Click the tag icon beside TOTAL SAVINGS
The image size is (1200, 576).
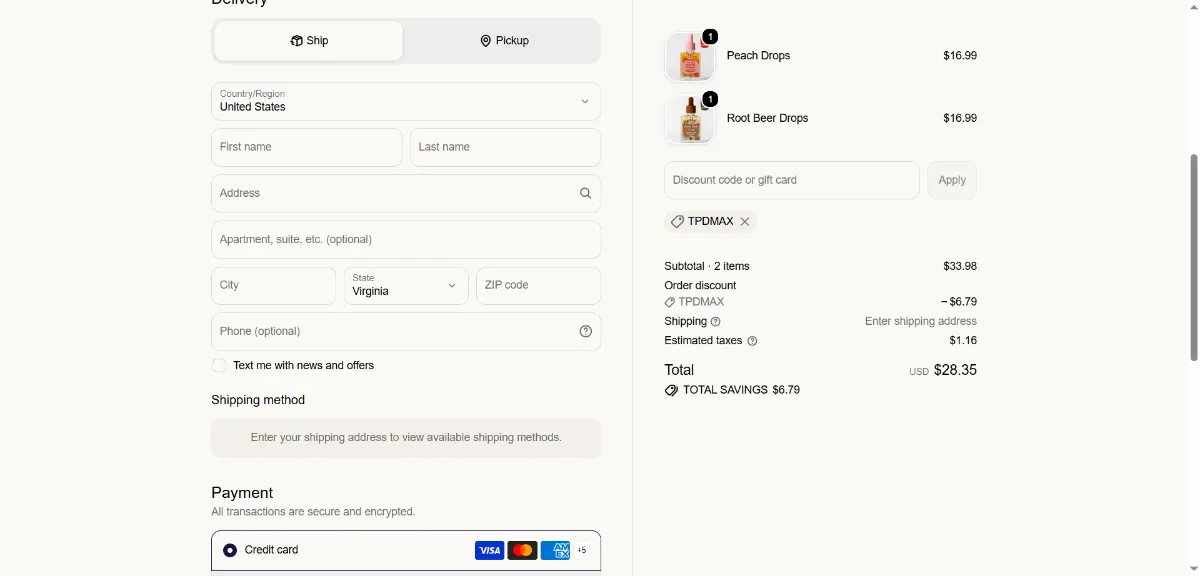[671, 390]
